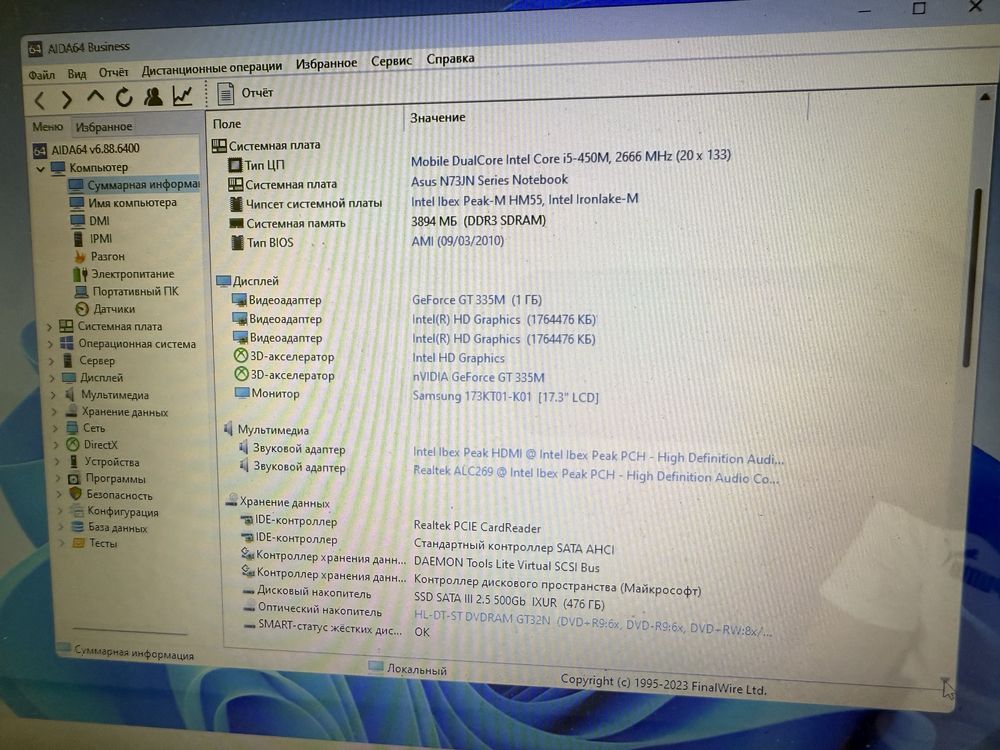Viewport: 1000px width, 750px height.
Task: Click the Программы tree icon
Action: [x=74, y=478]
